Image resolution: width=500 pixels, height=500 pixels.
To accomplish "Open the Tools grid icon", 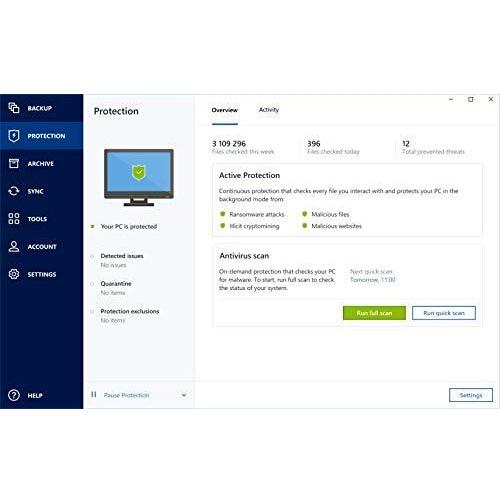I will (14, 219).
